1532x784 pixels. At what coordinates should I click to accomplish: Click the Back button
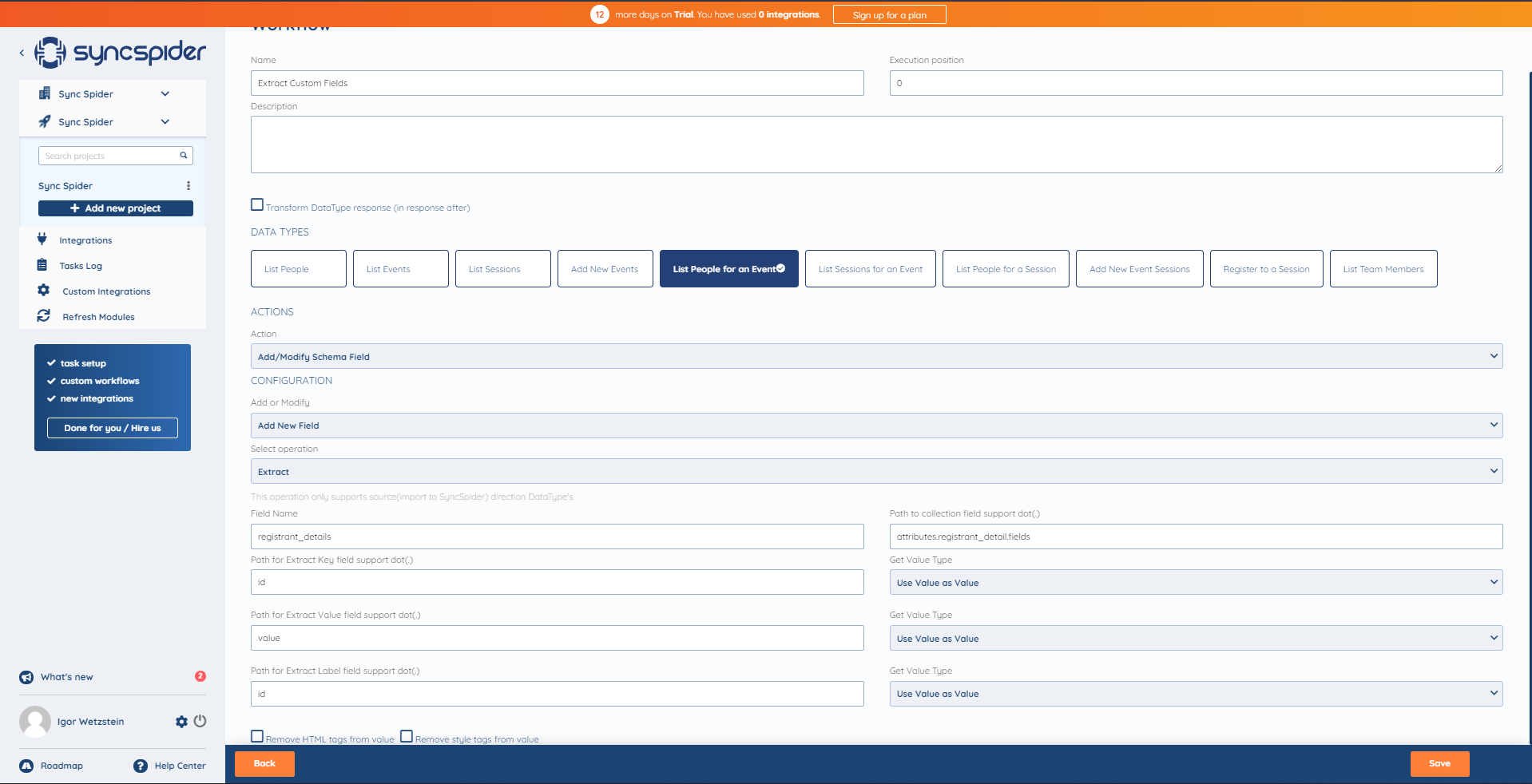coord(264,764)
